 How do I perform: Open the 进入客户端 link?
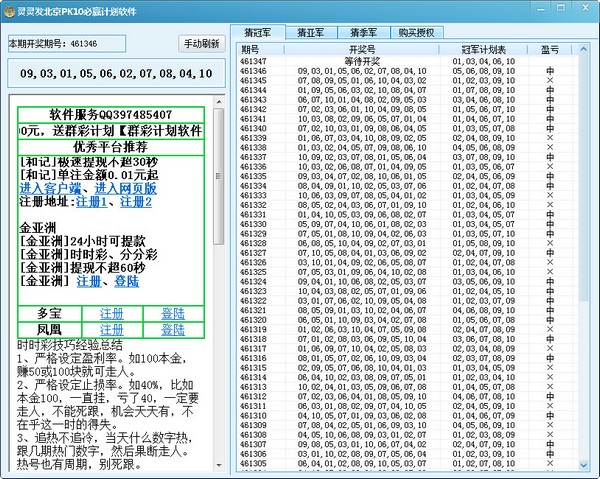pos(50,188)
